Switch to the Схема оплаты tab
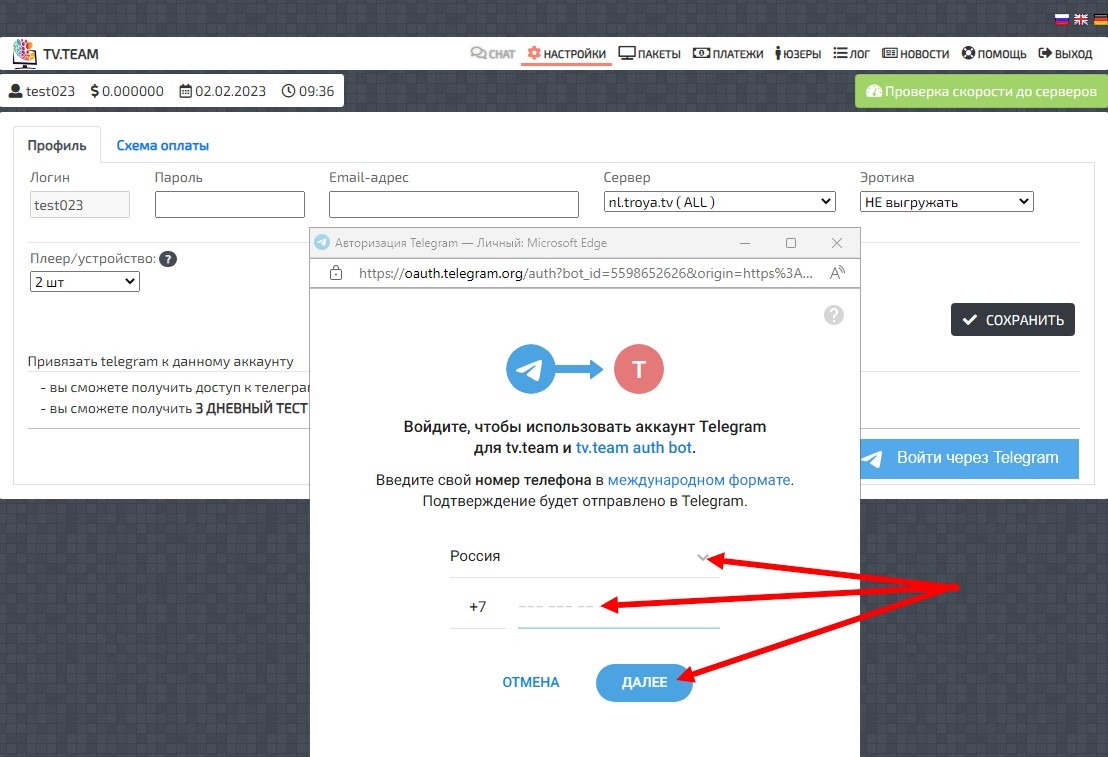The width and height of the screenshot is (1108, 757). click(x=162, y=145)
